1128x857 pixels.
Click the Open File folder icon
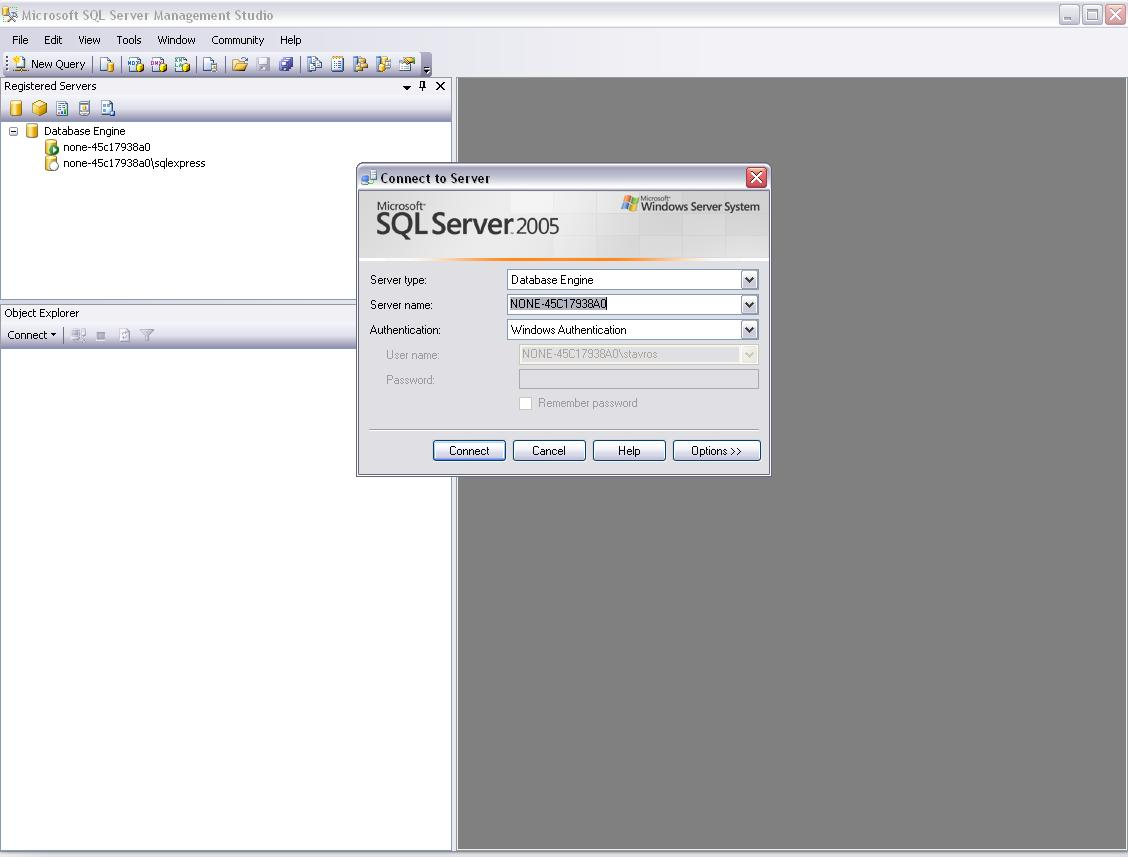pyautogui.click(x=240, y=65)
